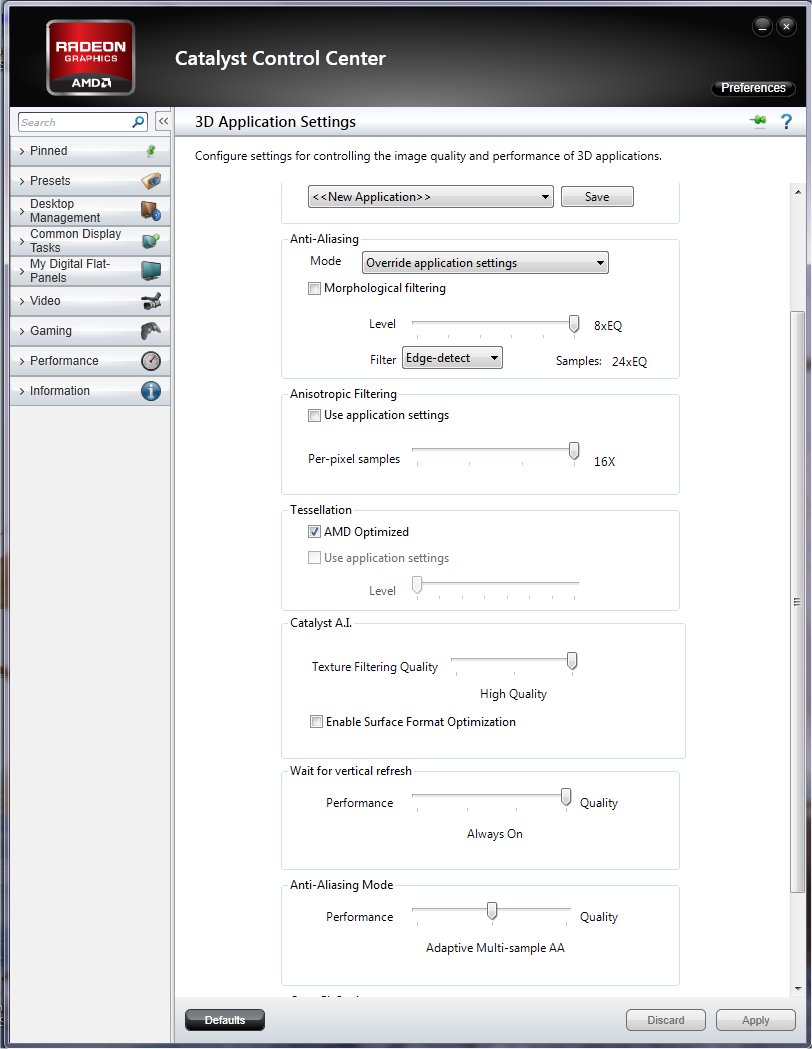
Task: Minimize the Catalyst Control Center window
Action: click(763, 27)
